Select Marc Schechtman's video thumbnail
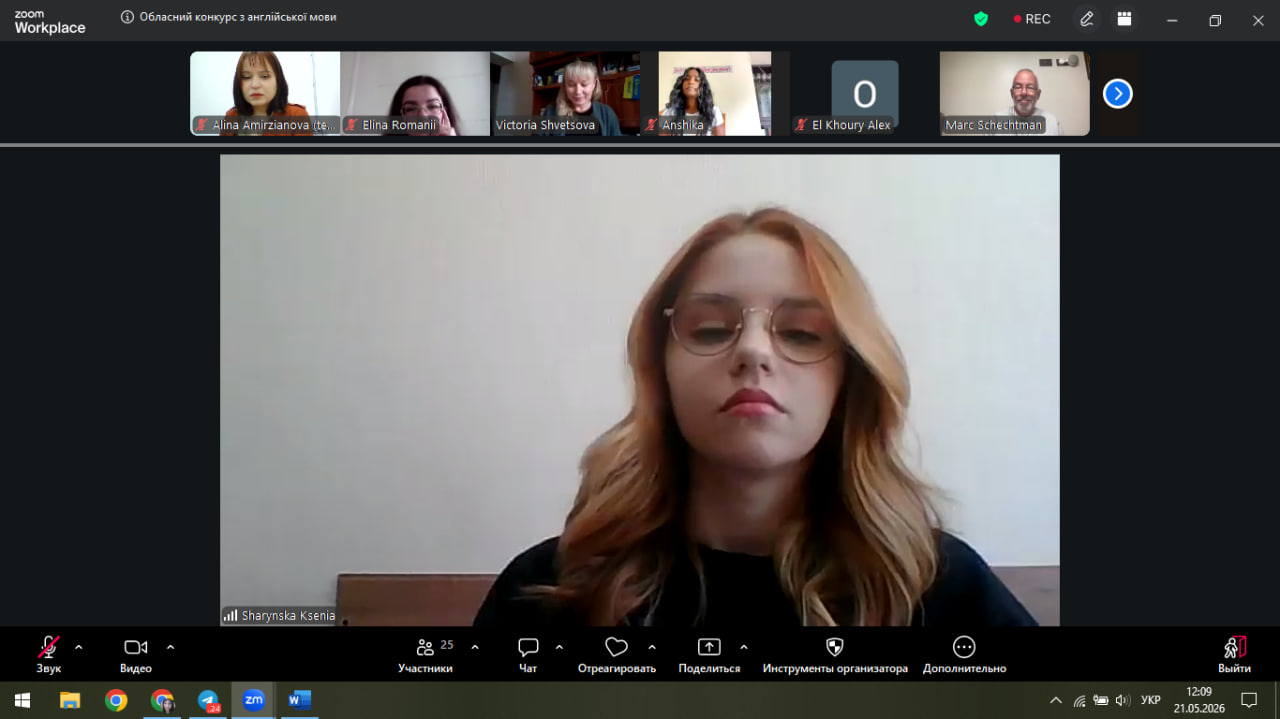 click(1015, 93)
